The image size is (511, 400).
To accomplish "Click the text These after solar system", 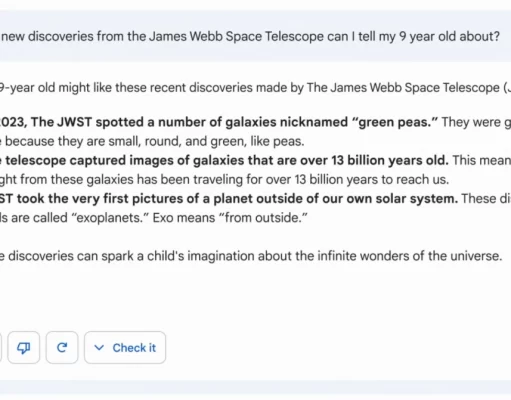I will [x=486, y=199].
